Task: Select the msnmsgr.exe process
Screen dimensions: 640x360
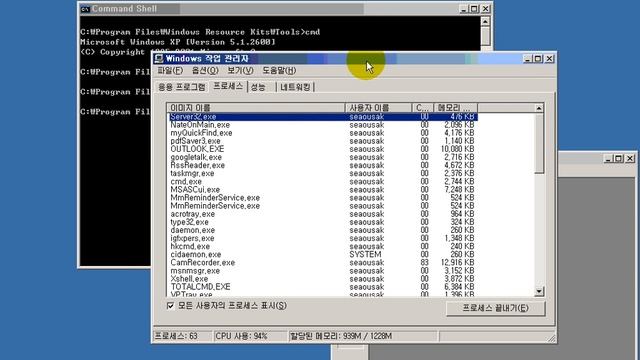Action: coord(195,271)
